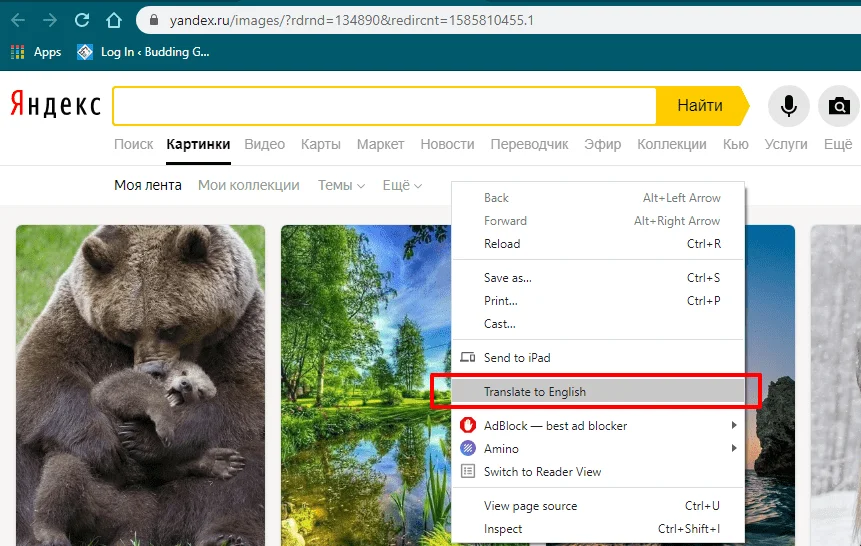Click the Yandex search input field
This screenshot has width=861, height=546.
384,105
